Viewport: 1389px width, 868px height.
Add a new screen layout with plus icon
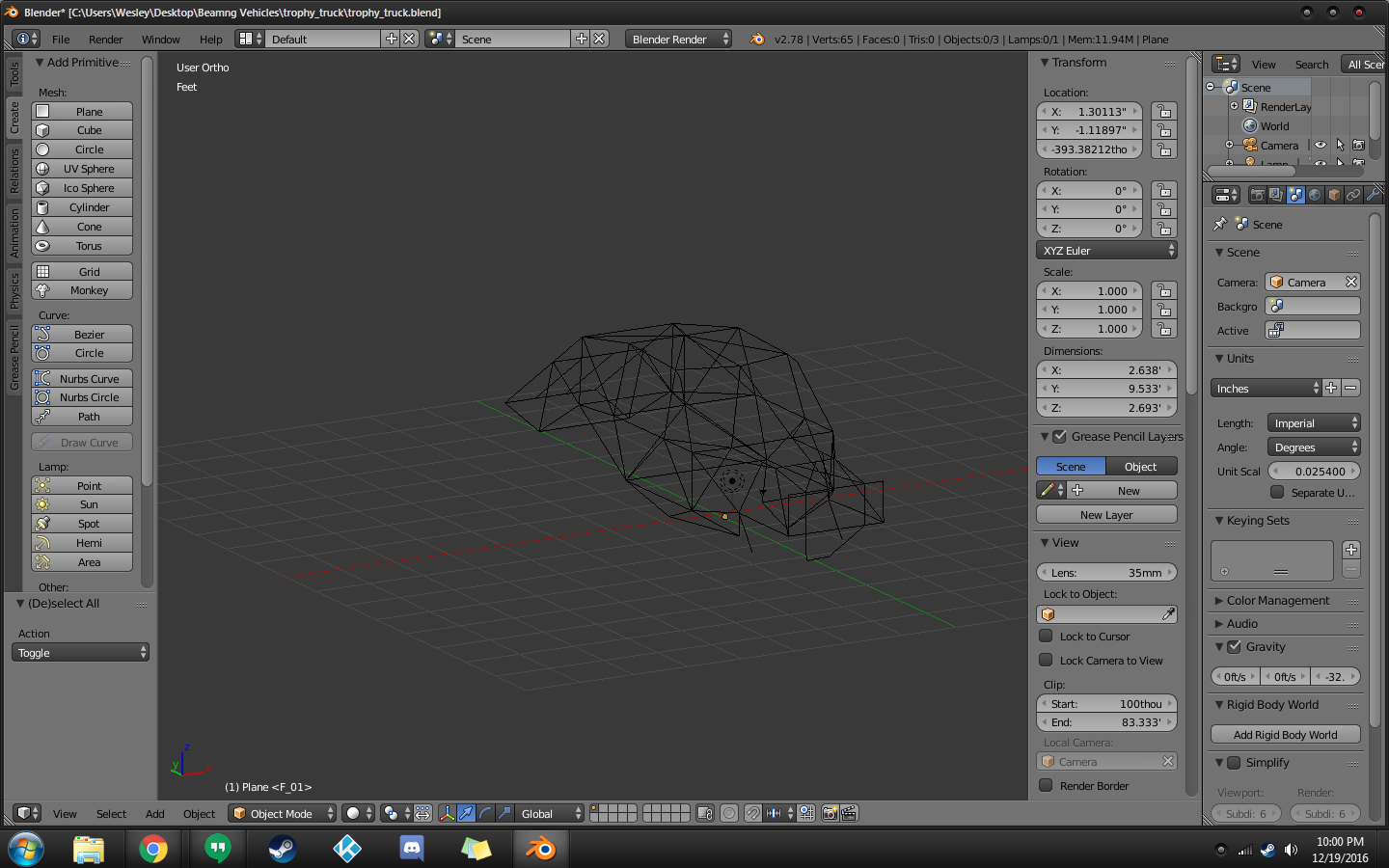tap(391, 39)
